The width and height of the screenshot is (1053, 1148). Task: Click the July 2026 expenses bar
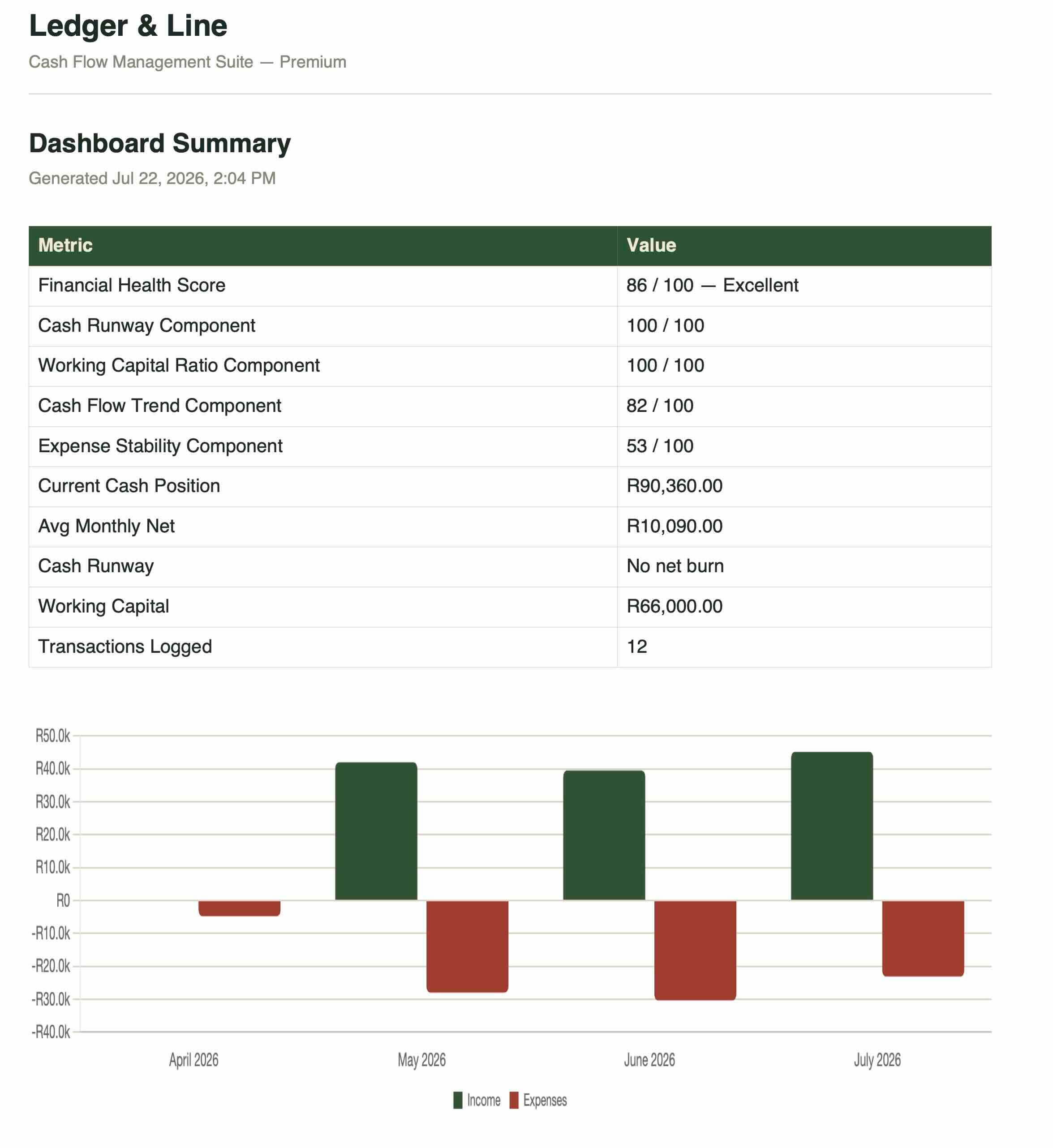[x=923, y=938]
